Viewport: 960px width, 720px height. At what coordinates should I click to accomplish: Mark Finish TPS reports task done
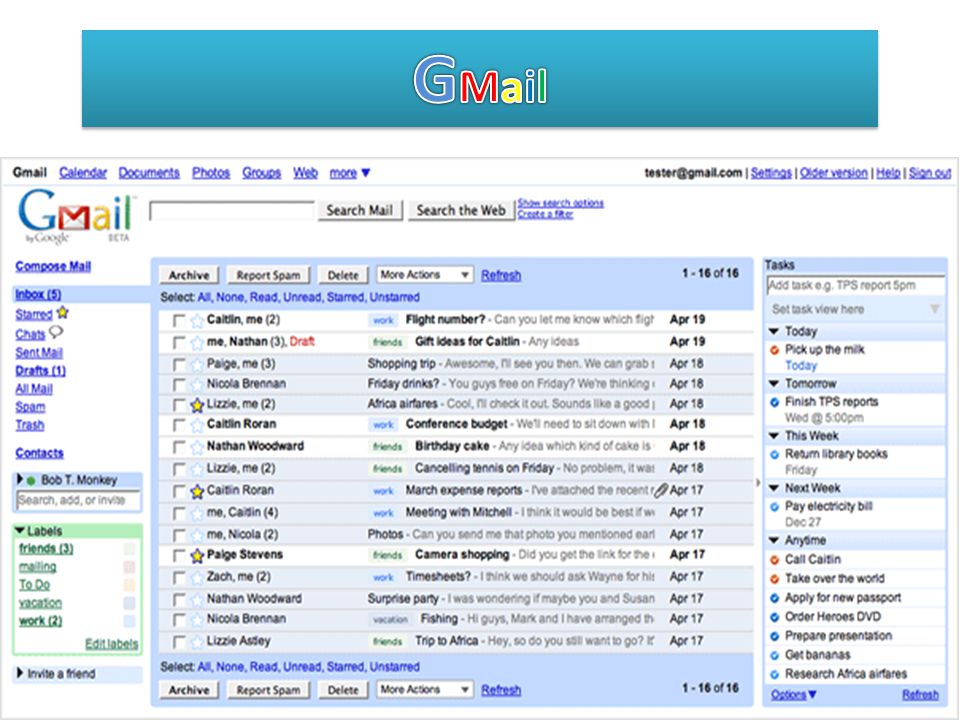(774, 402)
